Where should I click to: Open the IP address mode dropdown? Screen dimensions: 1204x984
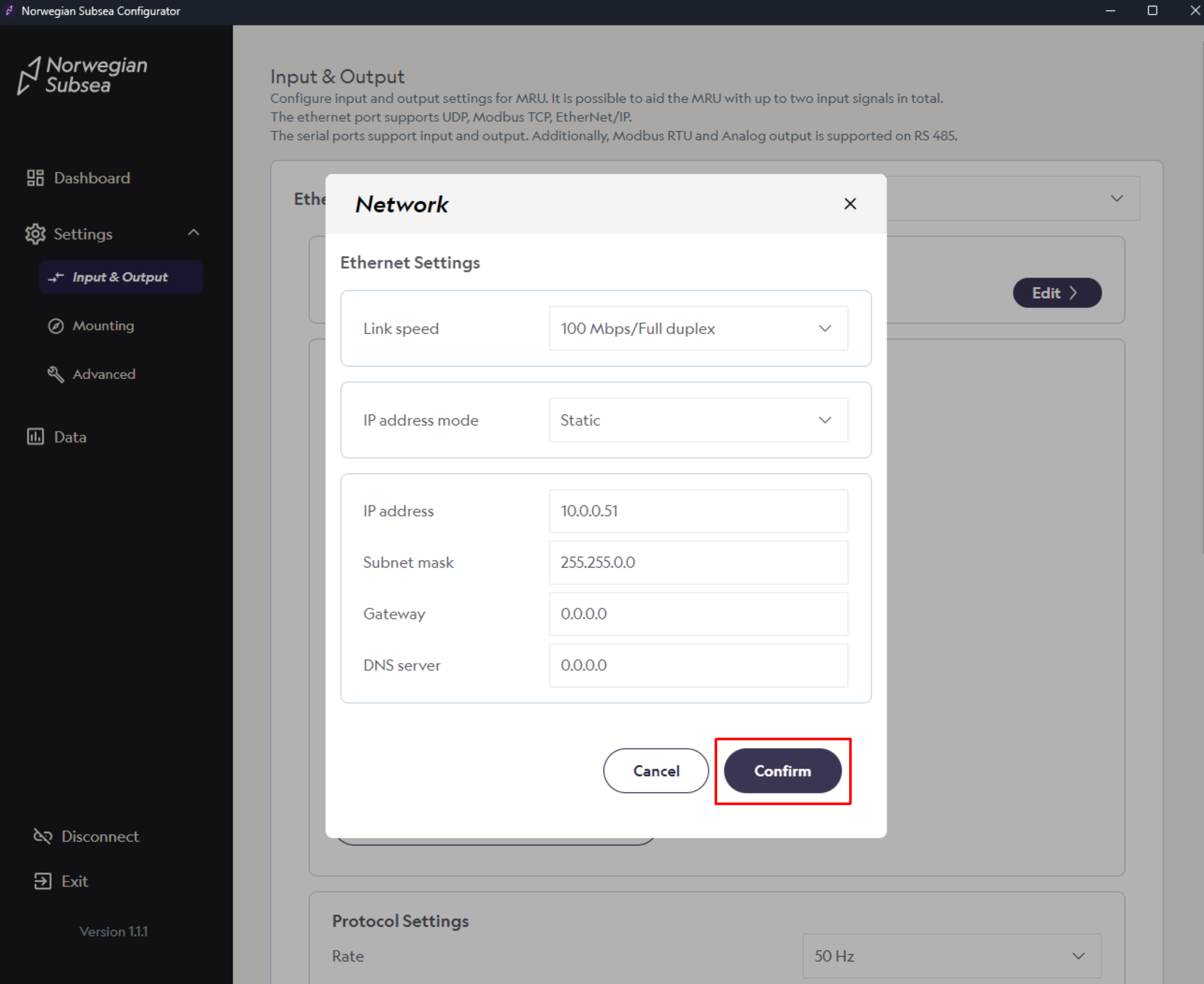698,420
